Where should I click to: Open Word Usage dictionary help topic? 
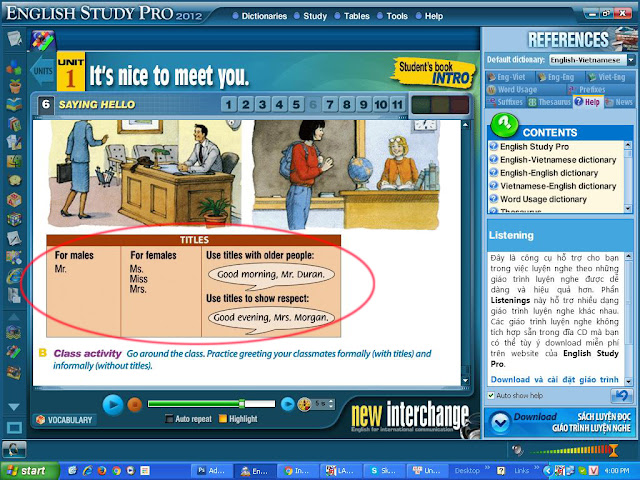click(x=543, y=199)
